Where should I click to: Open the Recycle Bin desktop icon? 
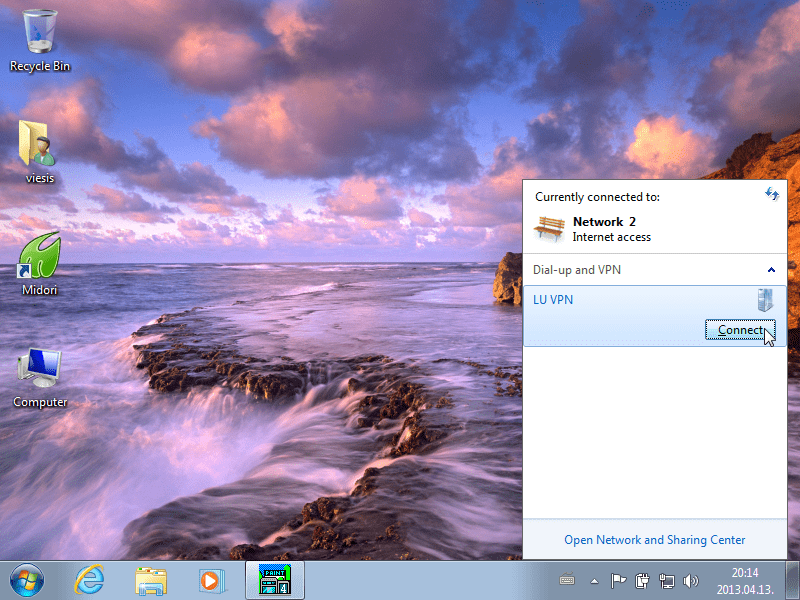coord(40,41)
